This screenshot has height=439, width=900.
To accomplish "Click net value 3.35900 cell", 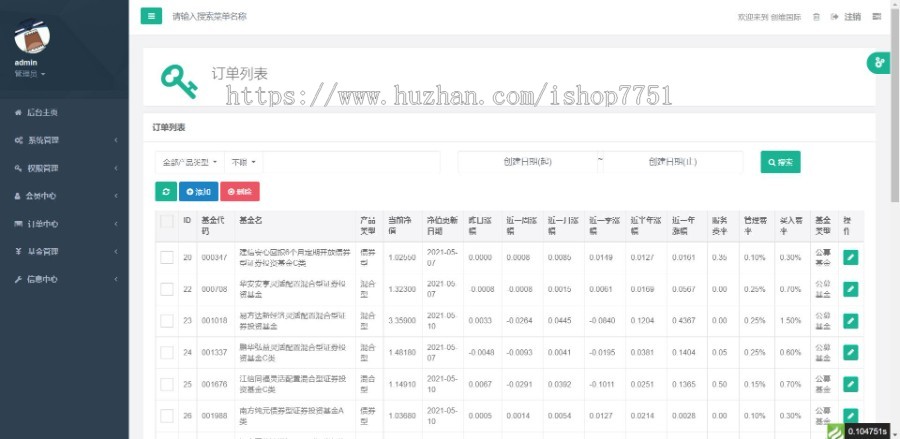I will click(402, 321).
